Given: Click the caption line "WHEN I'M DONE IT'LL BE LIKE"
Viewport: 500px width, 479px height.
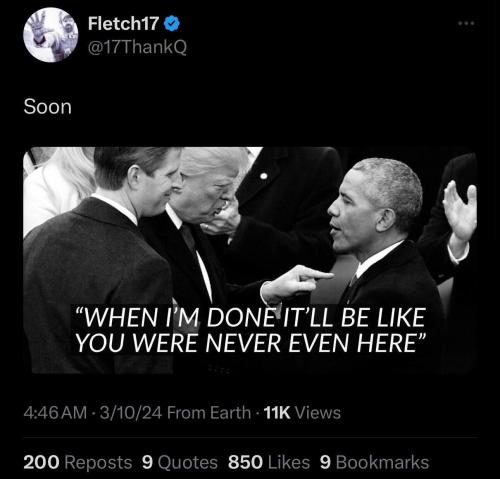Looking at the screenshot, I should (250, 317).
